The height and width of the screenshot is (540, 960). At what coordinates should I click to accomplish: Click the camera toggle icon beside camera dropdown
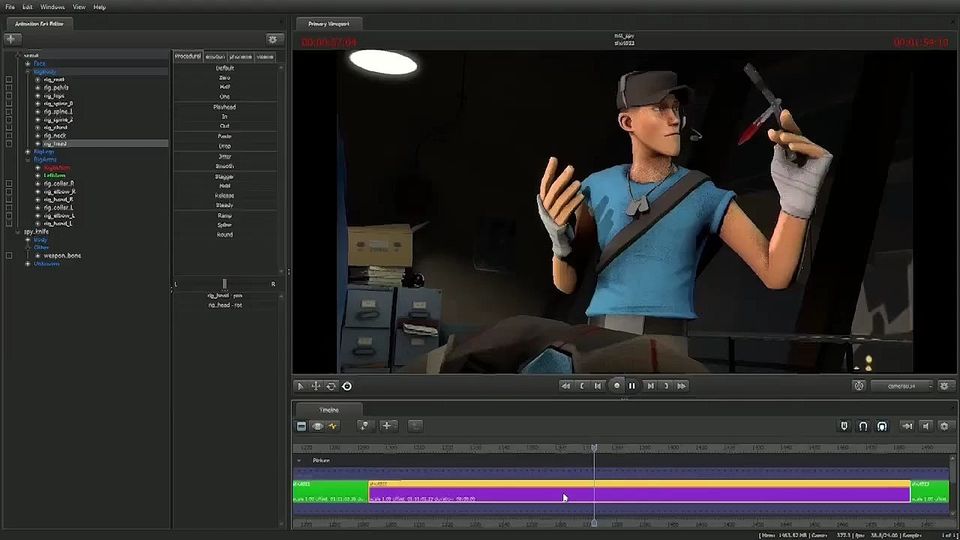pyautogui.click(x=859, y=386)
